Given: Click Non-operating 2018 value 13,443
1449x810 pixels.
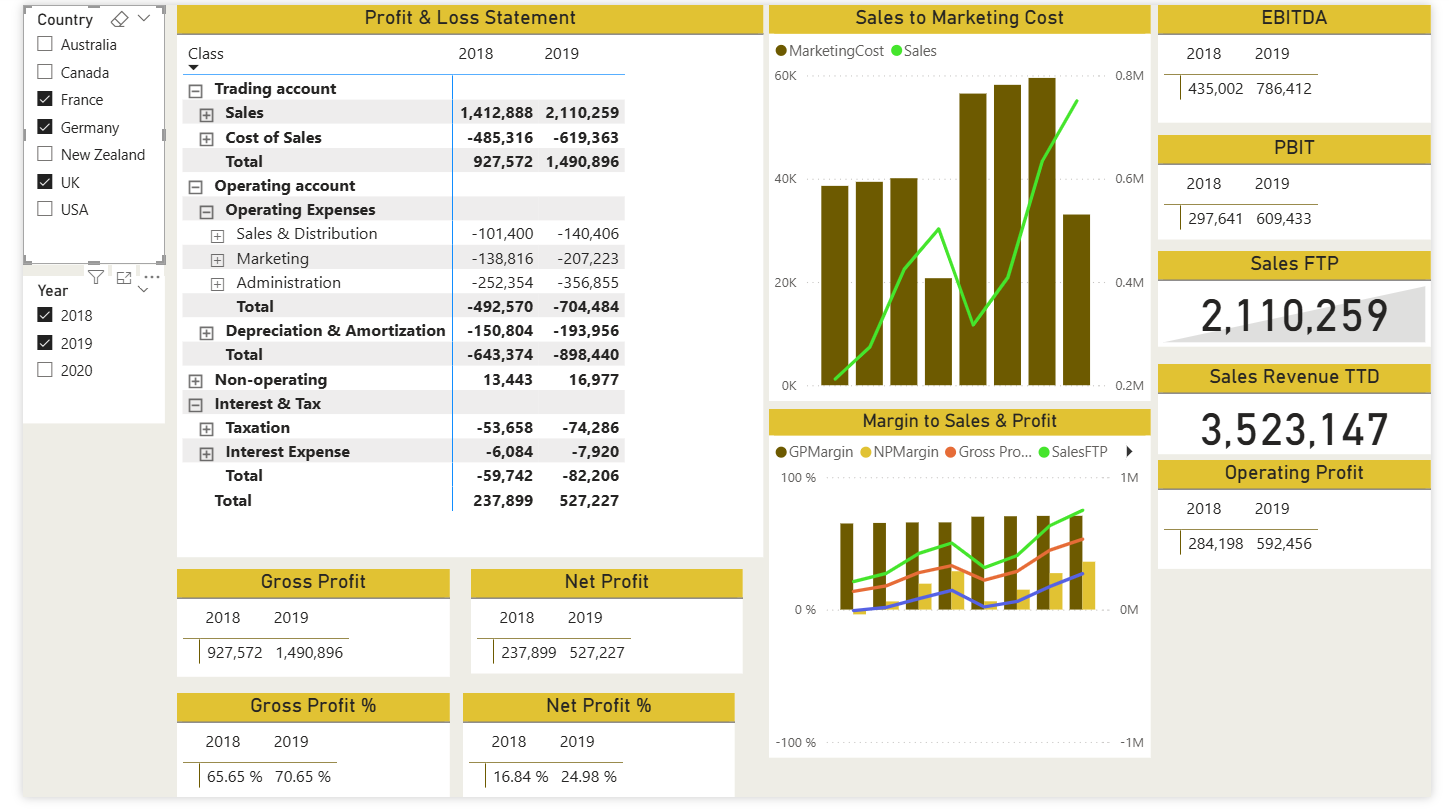Looking at the screenshot, I should click(507, 380).
